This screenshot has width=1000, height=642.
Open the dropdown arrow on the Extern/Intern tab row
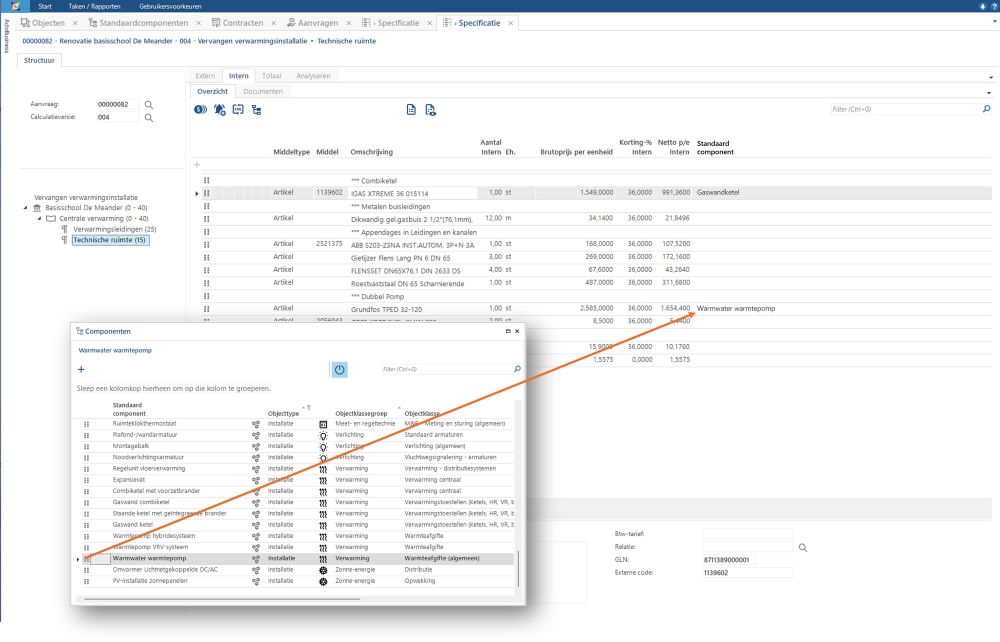[990, 77]
